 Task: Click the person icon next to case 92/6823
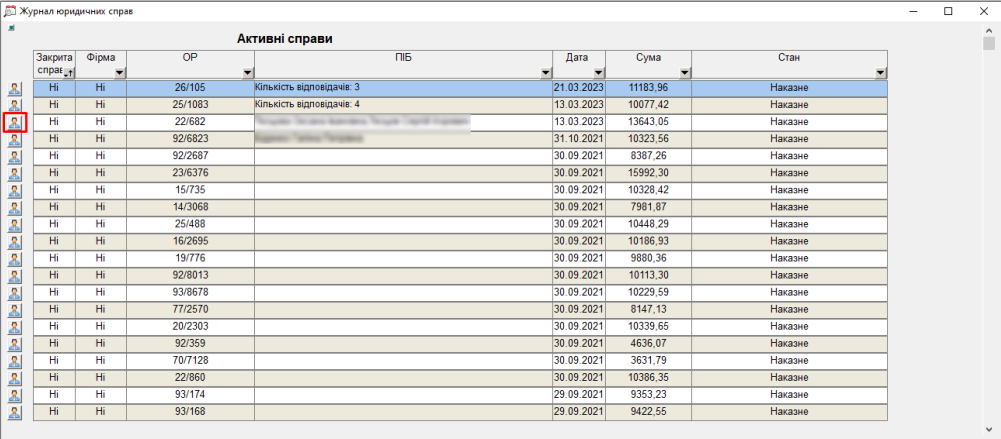(x=15, y=140)
